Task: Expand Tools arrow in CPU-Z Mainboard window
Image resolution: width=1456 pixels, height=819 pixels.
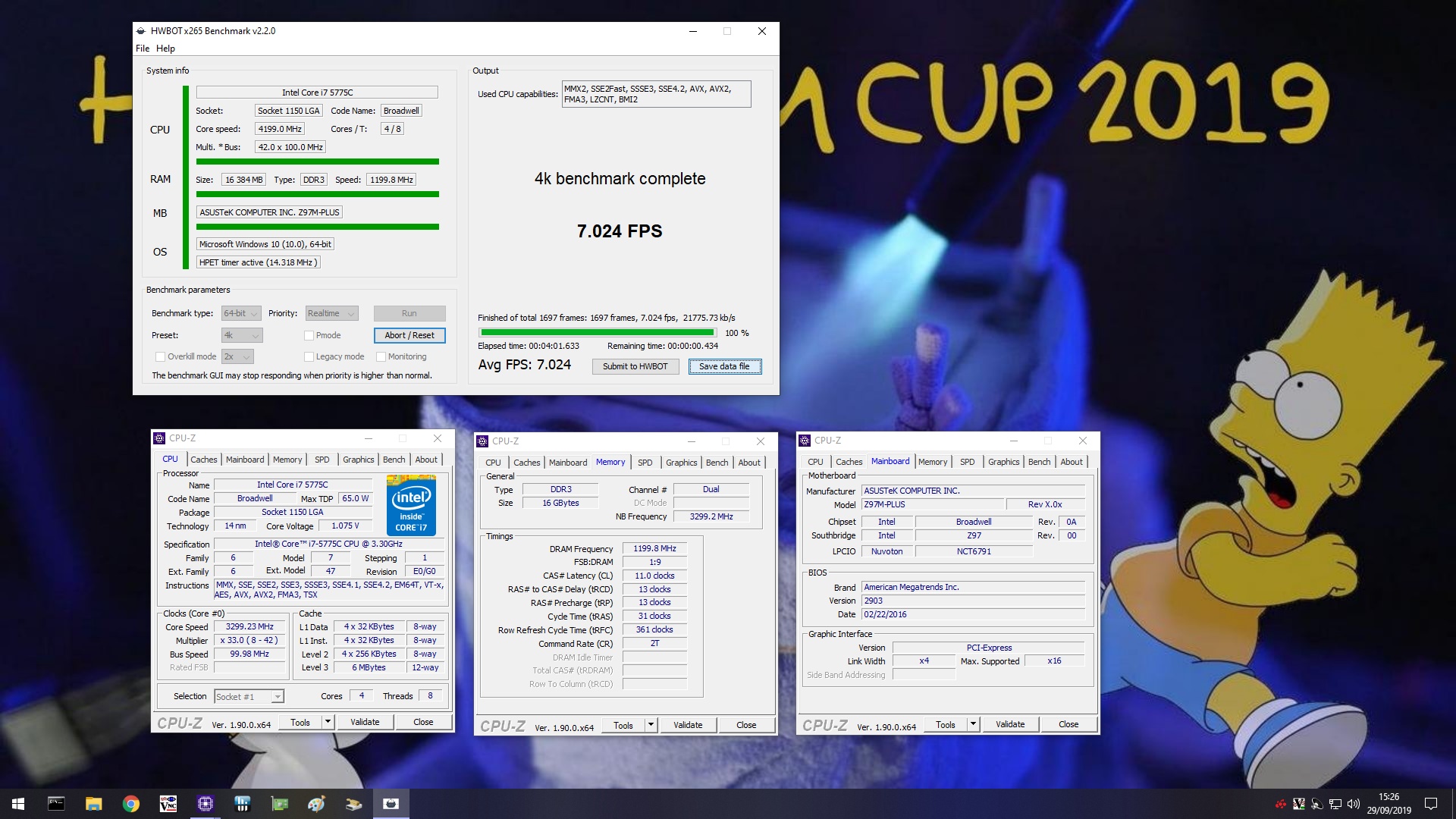Action: pos(973,724)
